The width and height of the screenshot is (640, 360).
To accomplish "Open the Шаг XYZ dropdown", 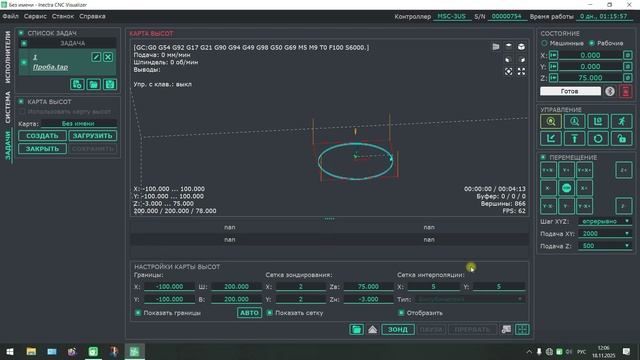I will point(605,221).
